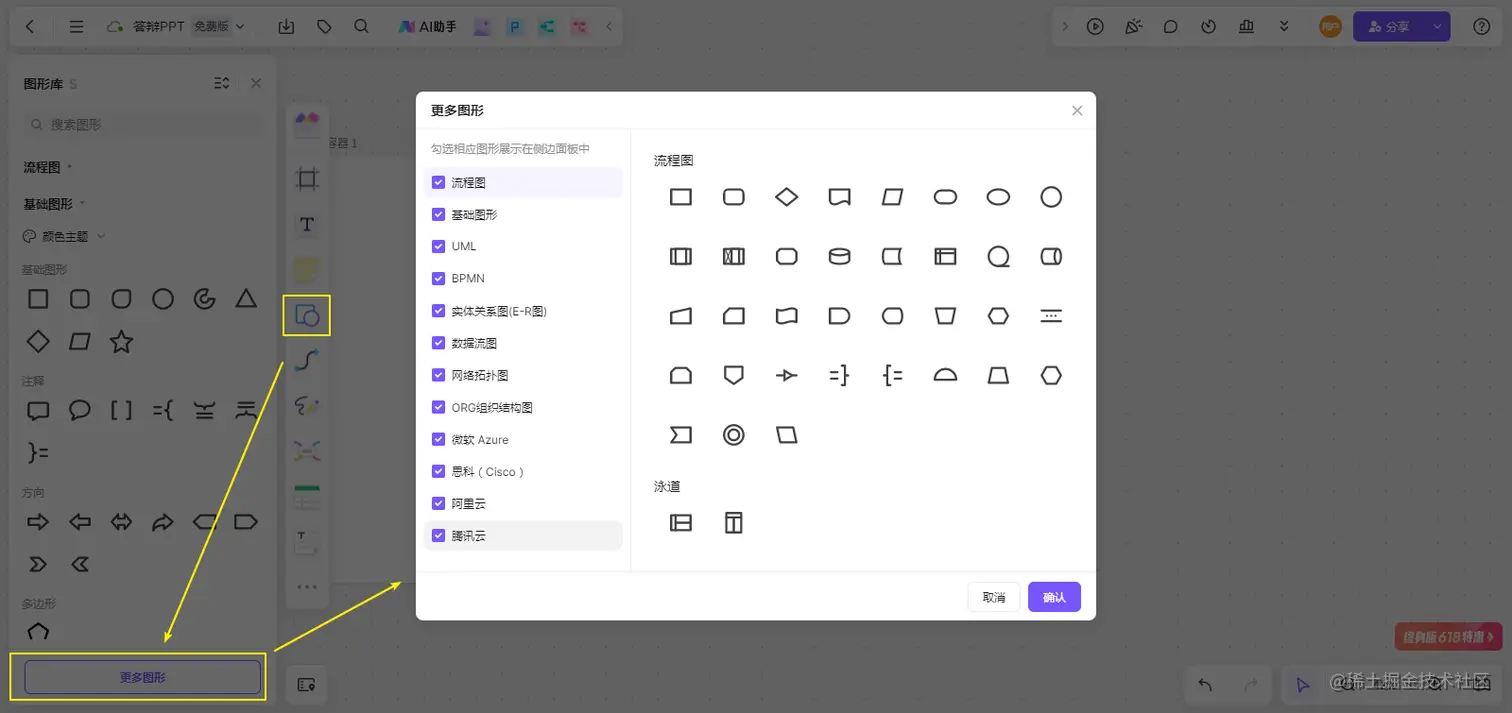Image resolution: width=1512 pixels, height=713 pixels.
Task: Select the right arrow shape in side panel
Action: [x=37, y=522]
